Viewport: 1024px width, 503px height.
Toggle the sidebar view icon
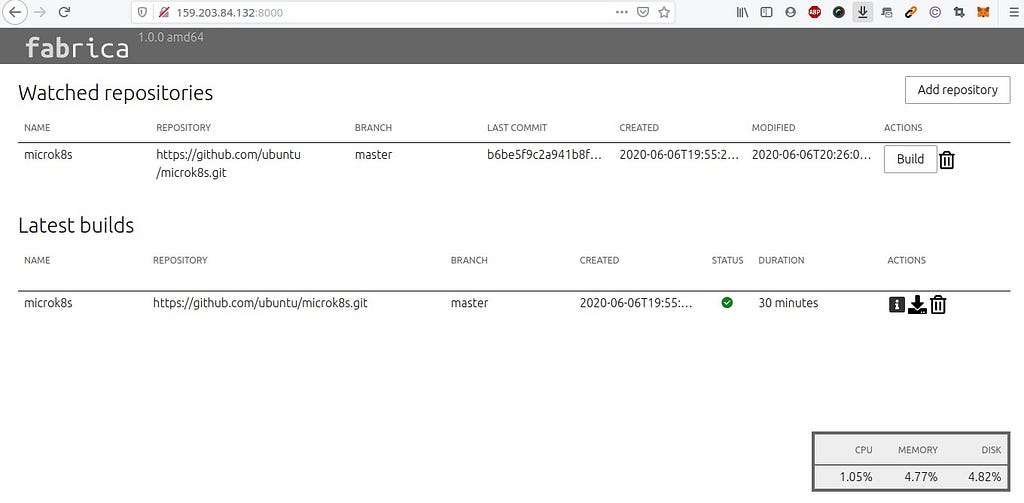(767, 12)
